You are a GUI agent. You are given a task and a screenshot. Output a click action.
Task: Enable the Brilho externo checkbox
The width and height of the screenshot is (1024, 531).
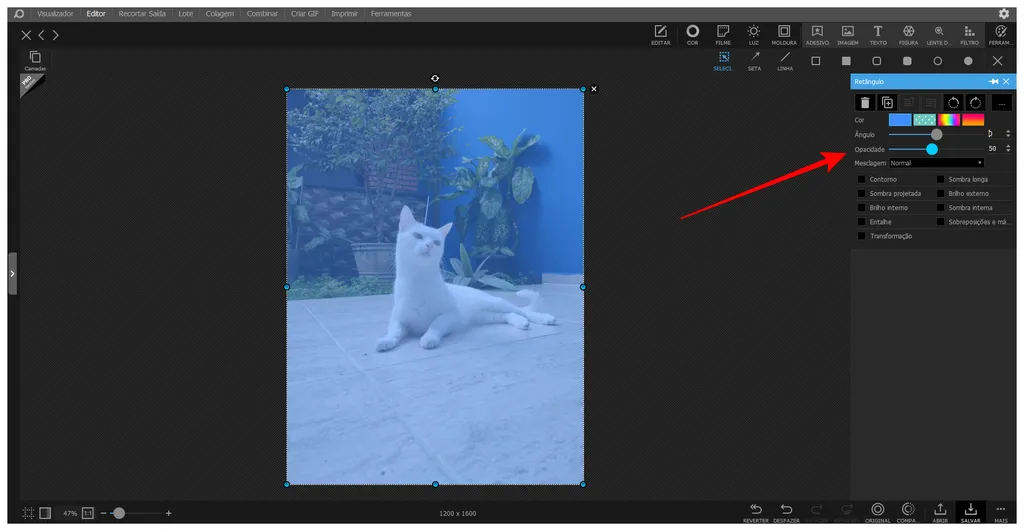click(940, 193)
